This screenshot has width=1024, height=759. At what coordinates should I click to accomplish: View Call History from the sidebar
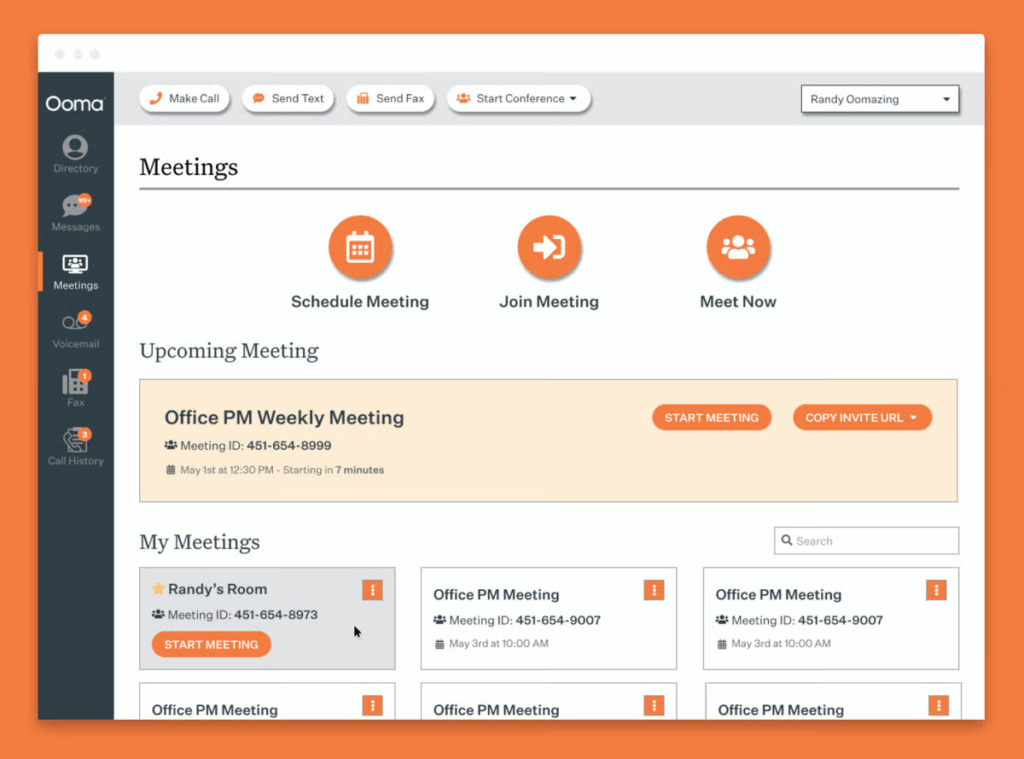(x=75, y=444)
